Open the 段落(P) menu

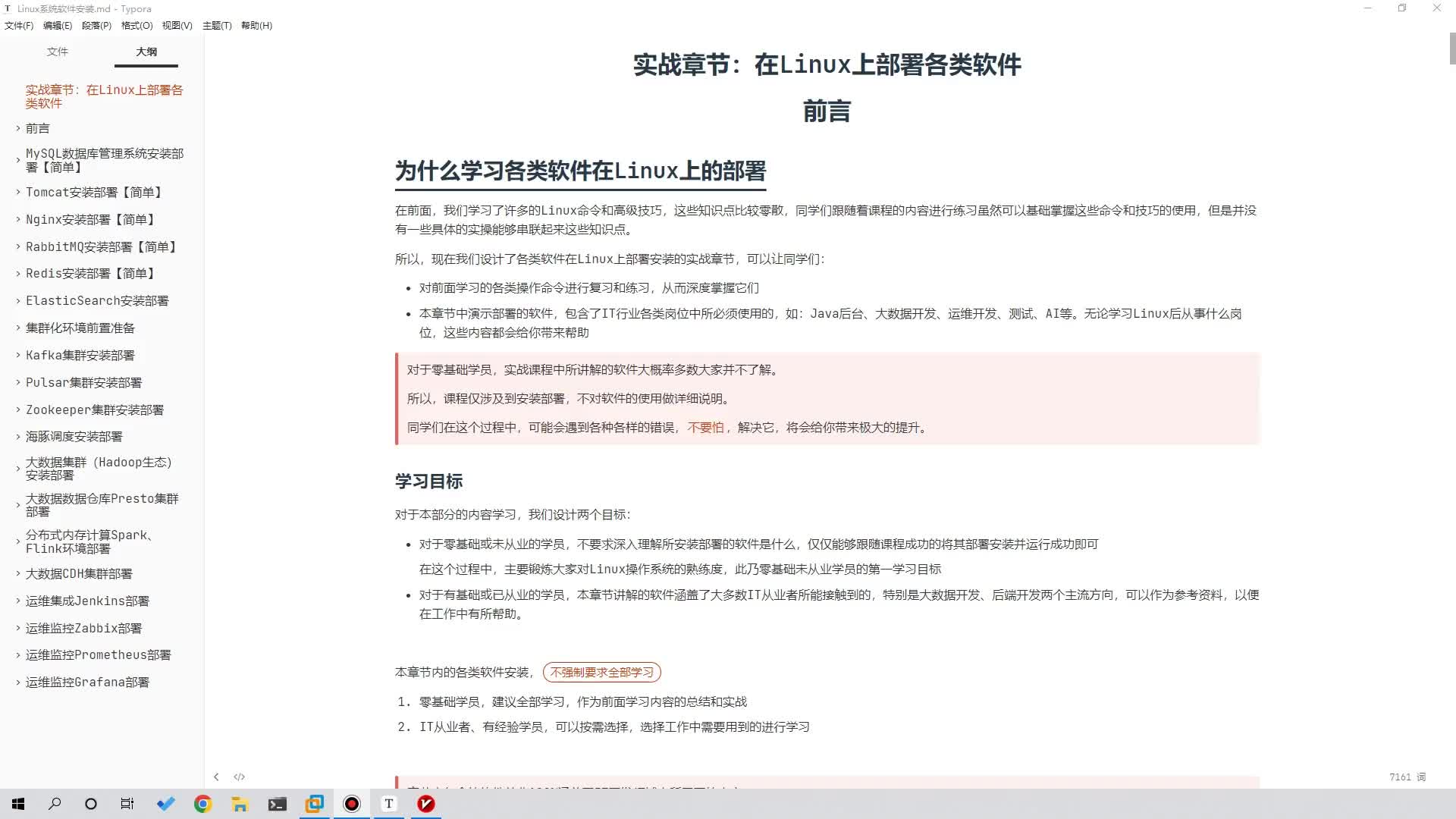[x=96, y=25]
